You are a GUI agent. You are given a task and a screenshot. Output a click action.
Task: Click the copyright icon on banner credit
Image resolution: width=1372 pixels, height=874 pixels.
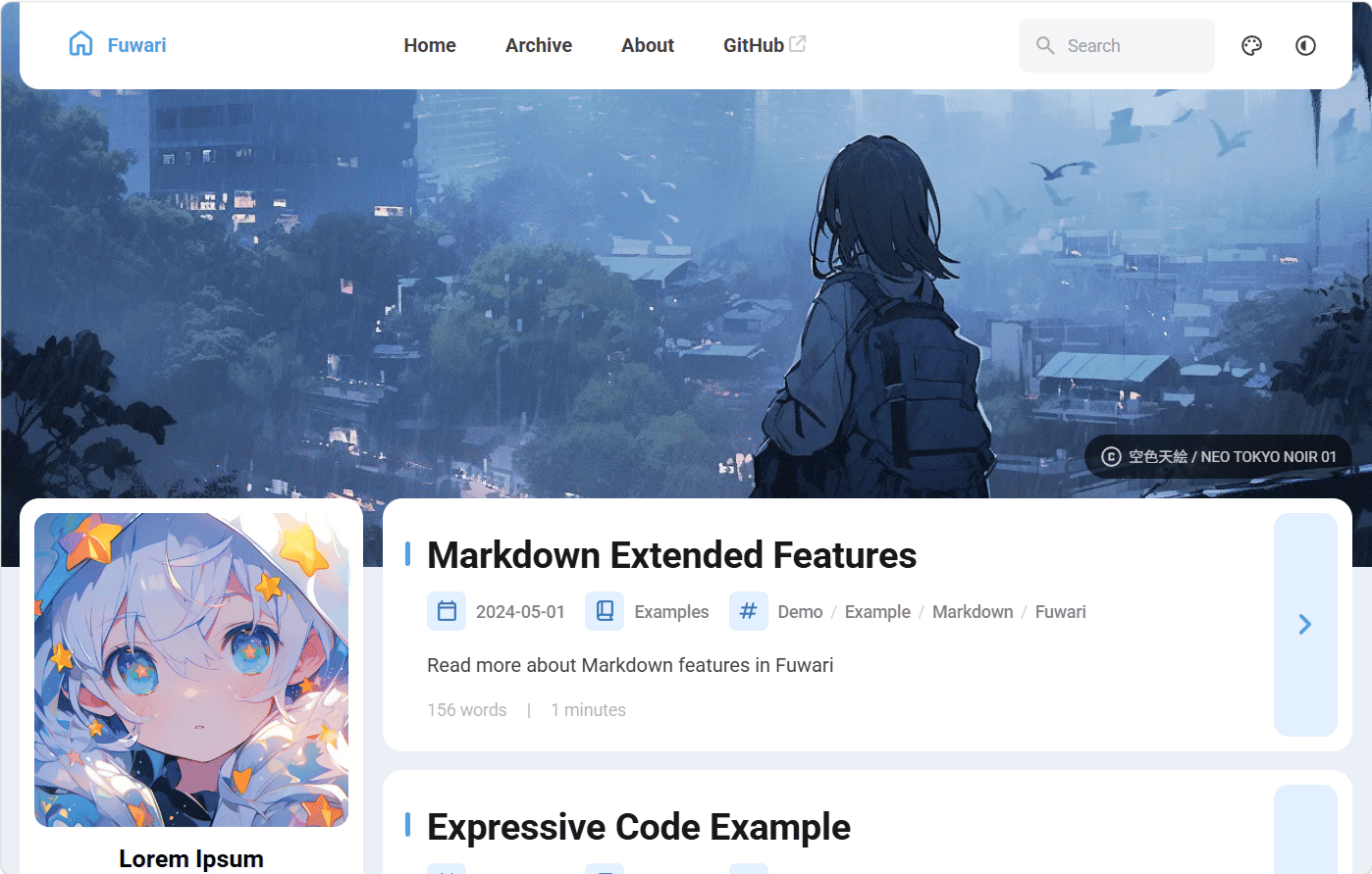(1111, 456)
